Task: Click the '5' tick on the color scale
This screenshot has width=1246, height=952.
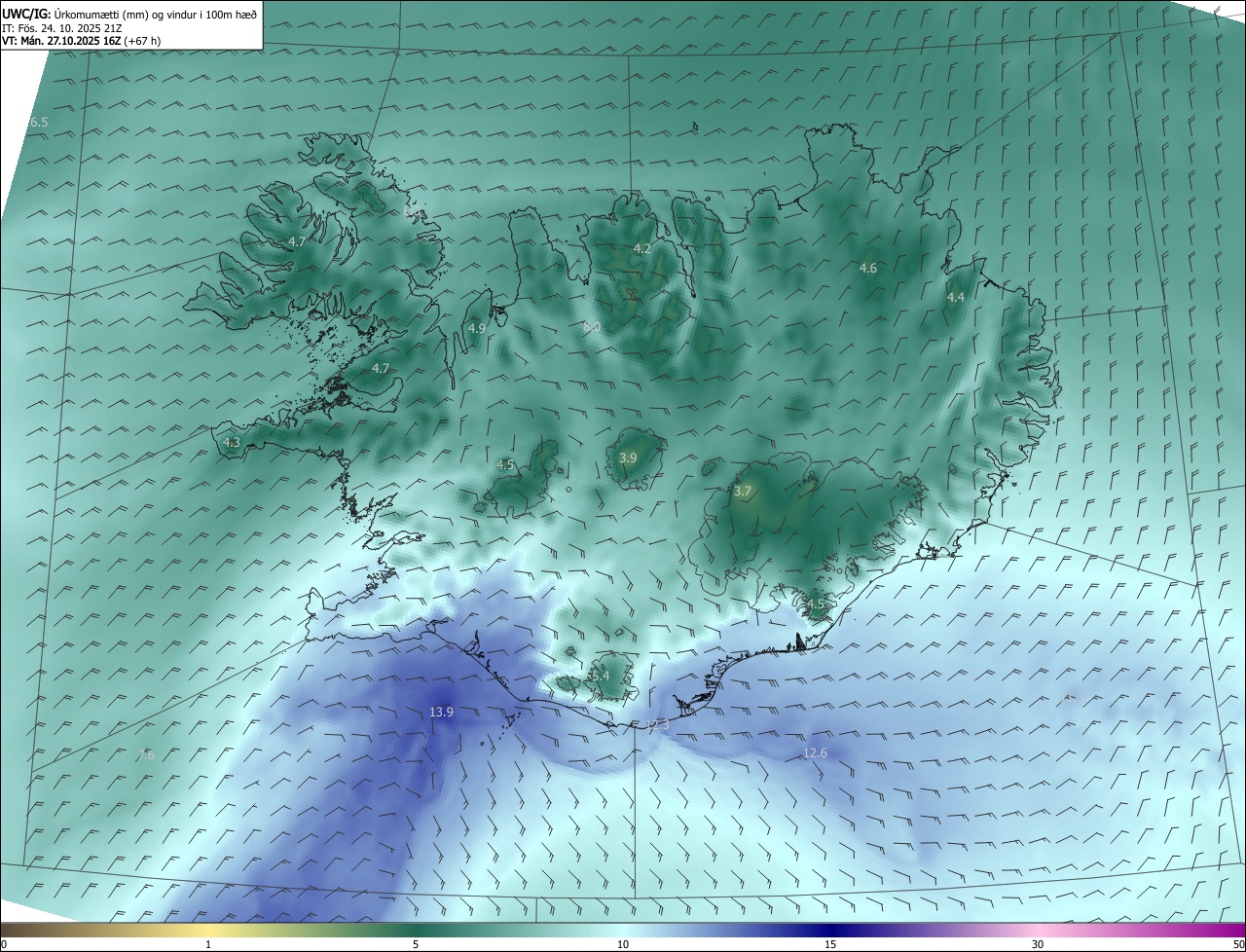Action: 416,944
